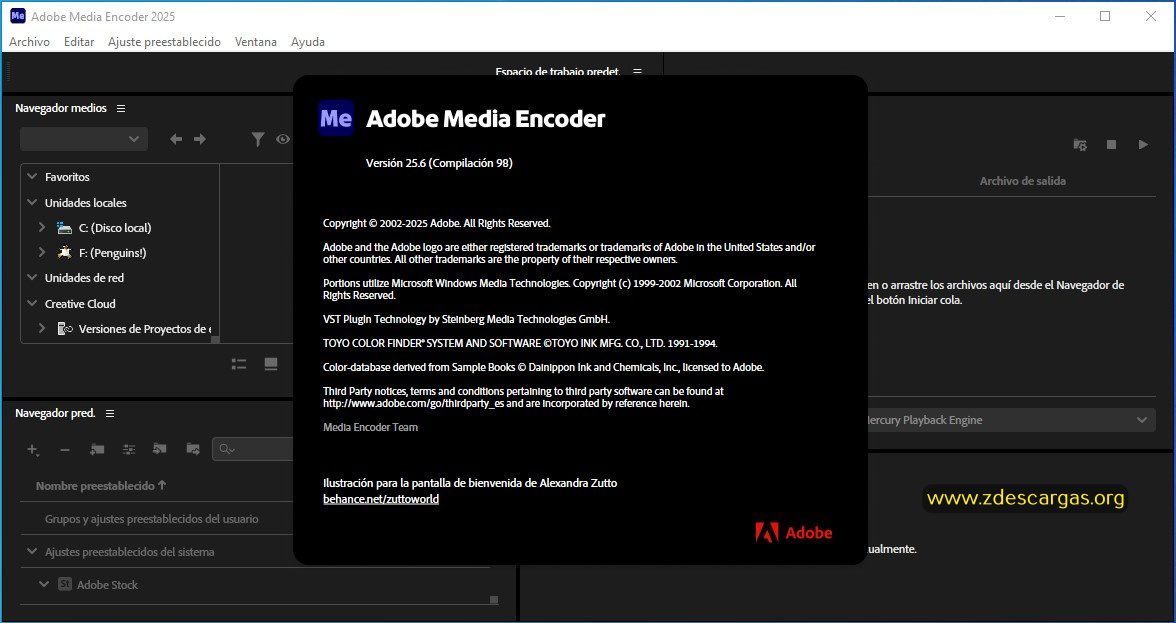Image resolution: width=1176 pixels, height=623 pixels.
Task: Click the media browser tree scrollbar corner
Action: point(215,340)
